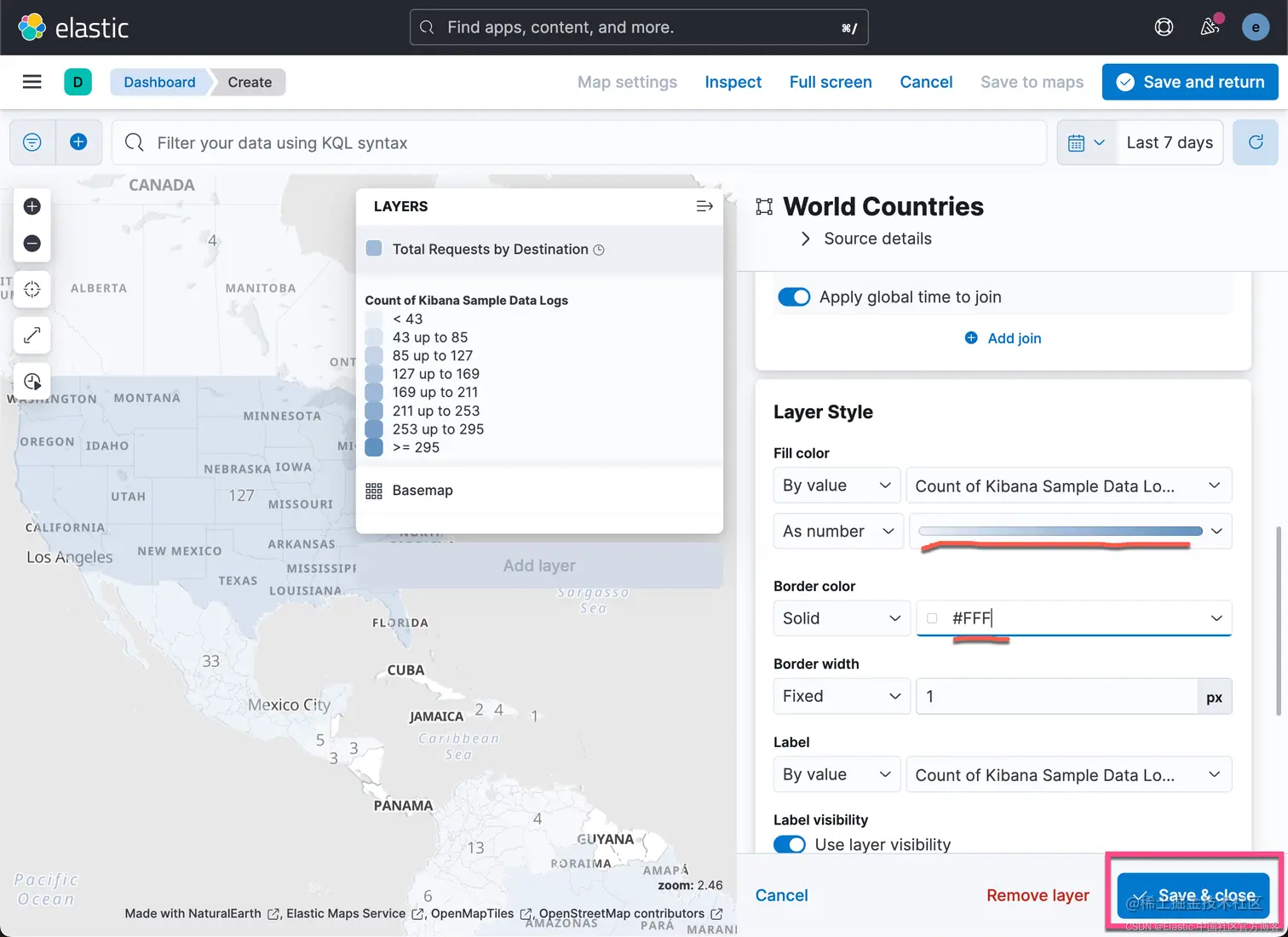
Task: Click the border width value field
Action: click(x=1056, y=697)
